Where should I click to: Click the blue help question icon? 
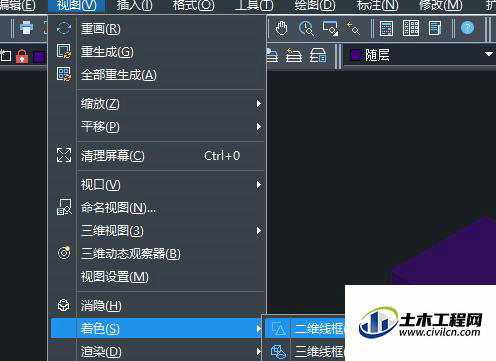467,28
